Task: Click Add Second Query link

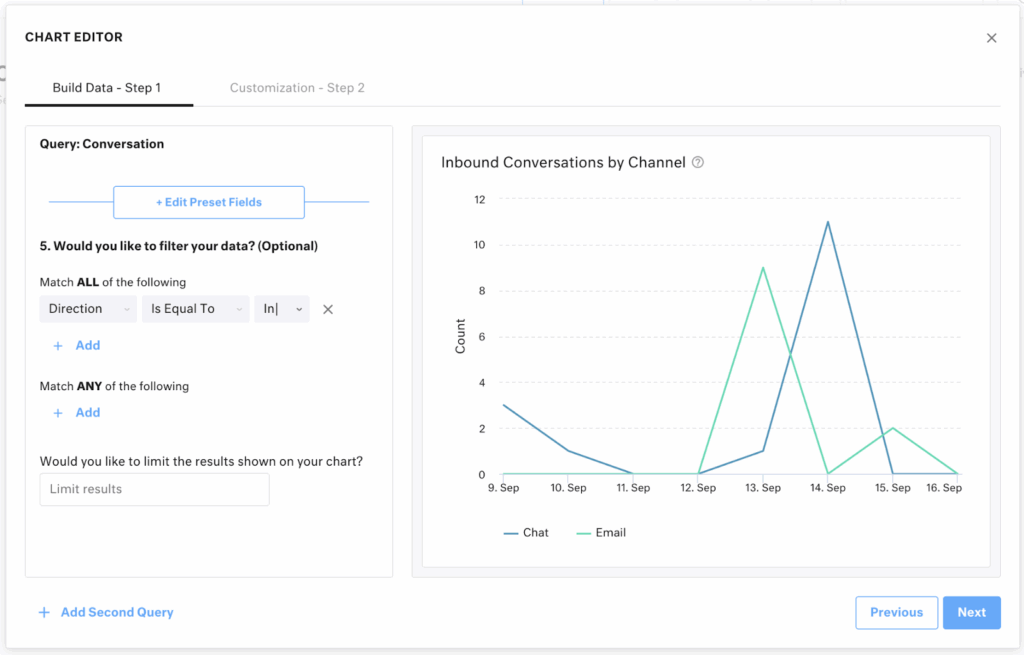Action: click(117, 612)
